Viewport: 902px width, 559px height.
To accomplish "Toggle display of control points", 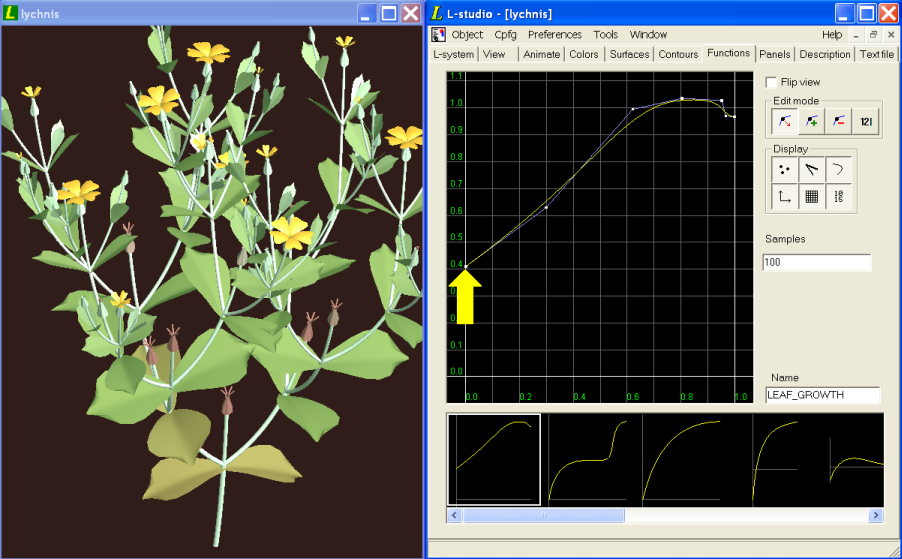I will tap(785, 170).
